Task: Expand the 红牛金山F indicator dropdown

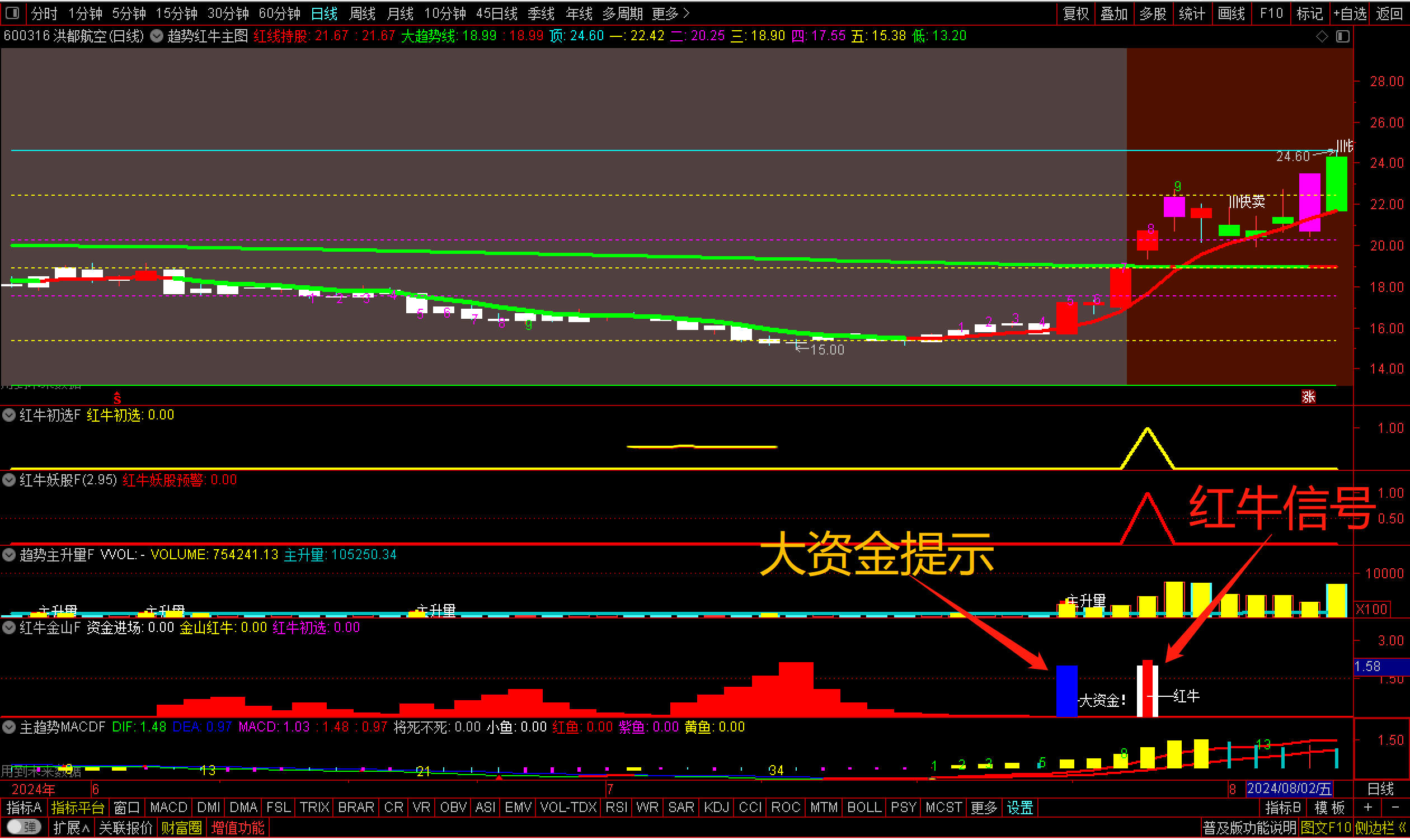Action: tap(9, 627)
